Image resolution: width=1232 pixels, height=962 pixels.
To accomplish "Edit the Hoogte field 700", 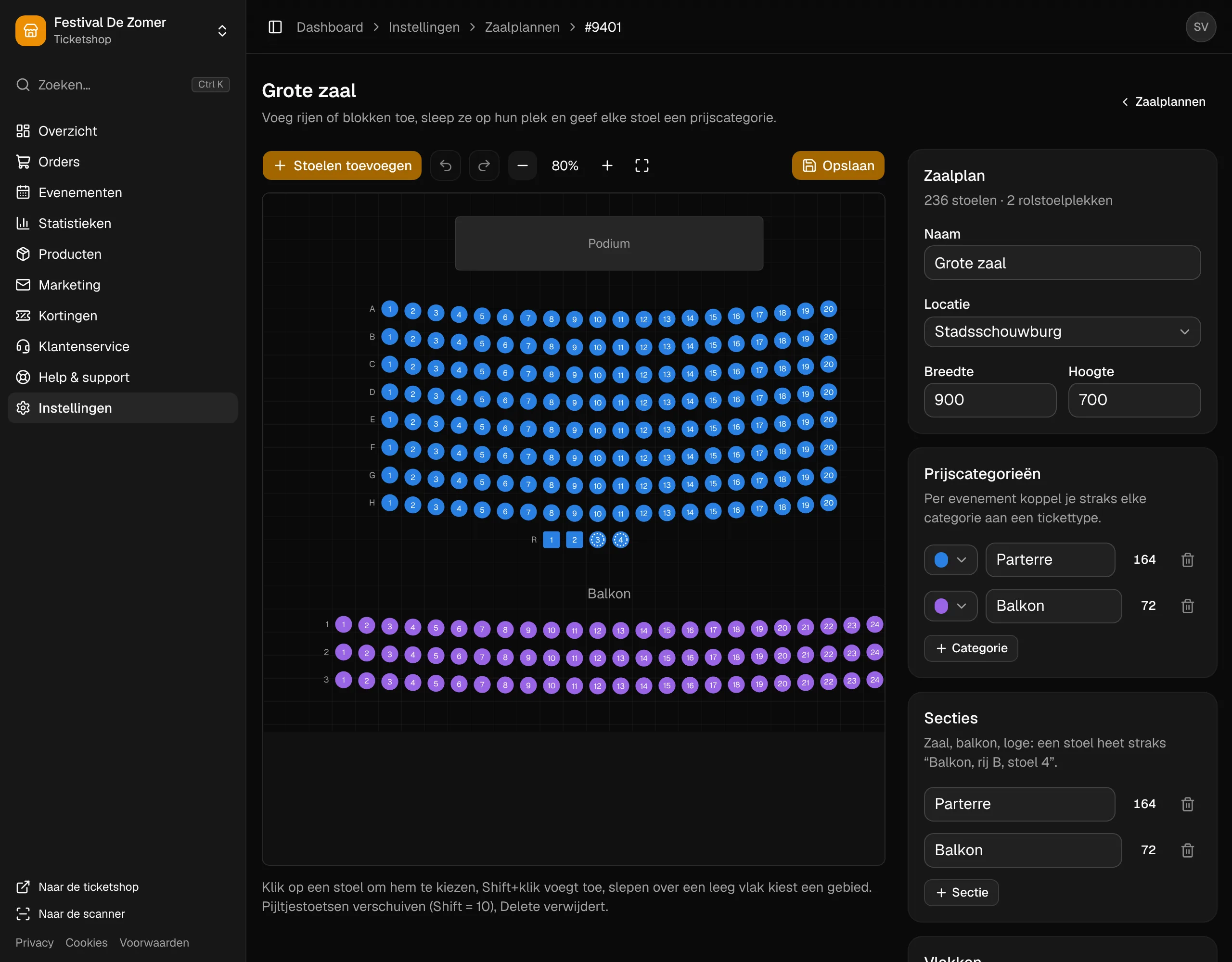I will 1134,400.
